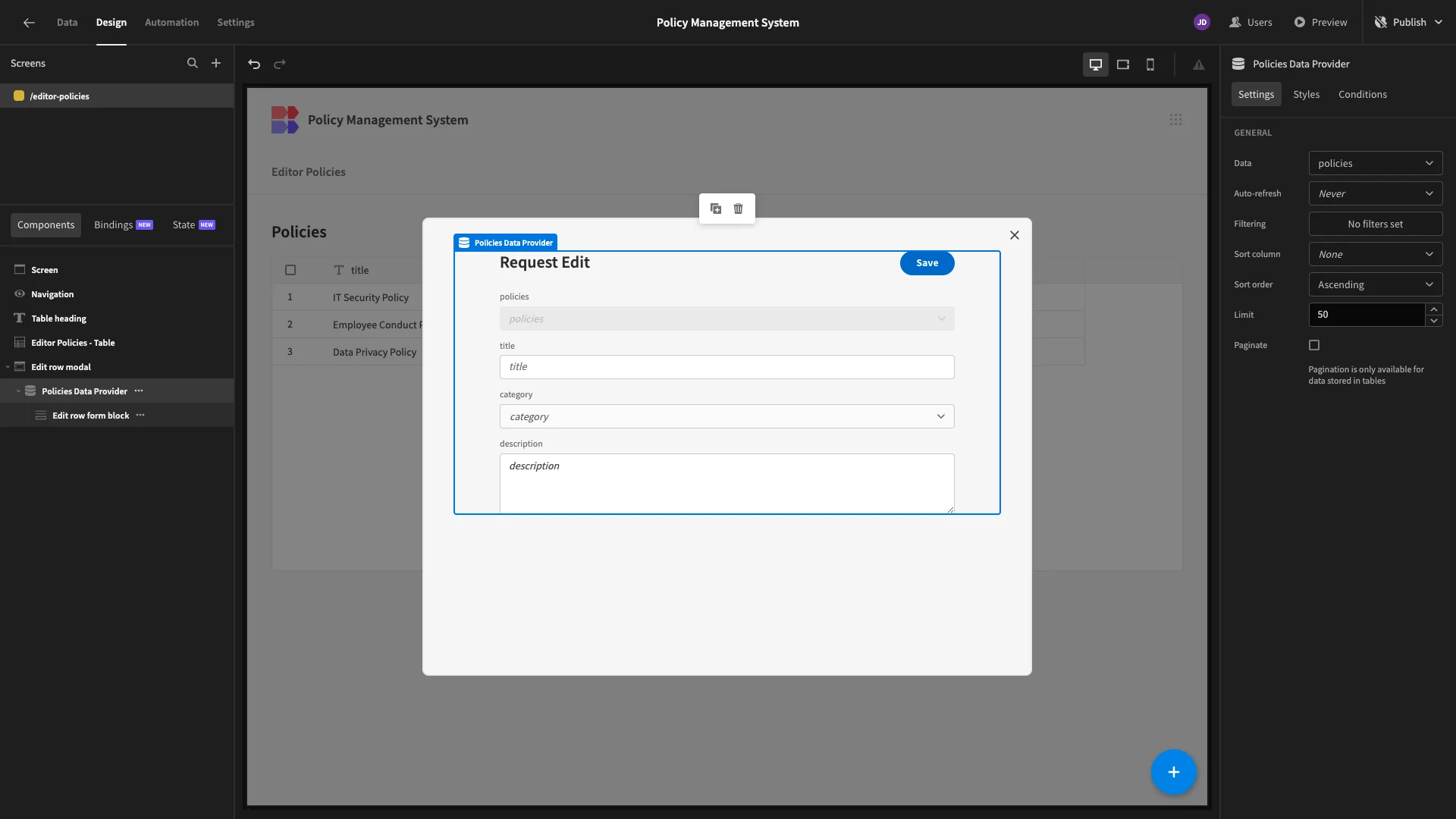The height and width of the screenshot is (819, 1456).
Task: Switch to tablet device preview
Action: coord(1123,64)
